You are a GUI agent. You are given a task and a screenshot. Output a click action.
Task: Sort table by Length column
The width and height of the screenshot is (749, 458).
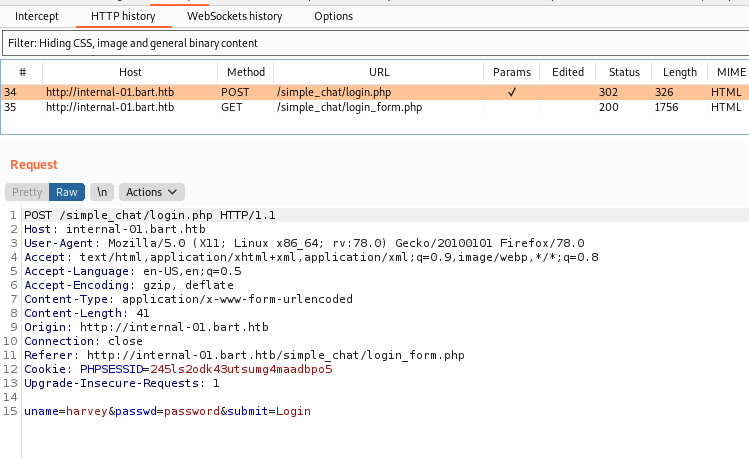679,72
